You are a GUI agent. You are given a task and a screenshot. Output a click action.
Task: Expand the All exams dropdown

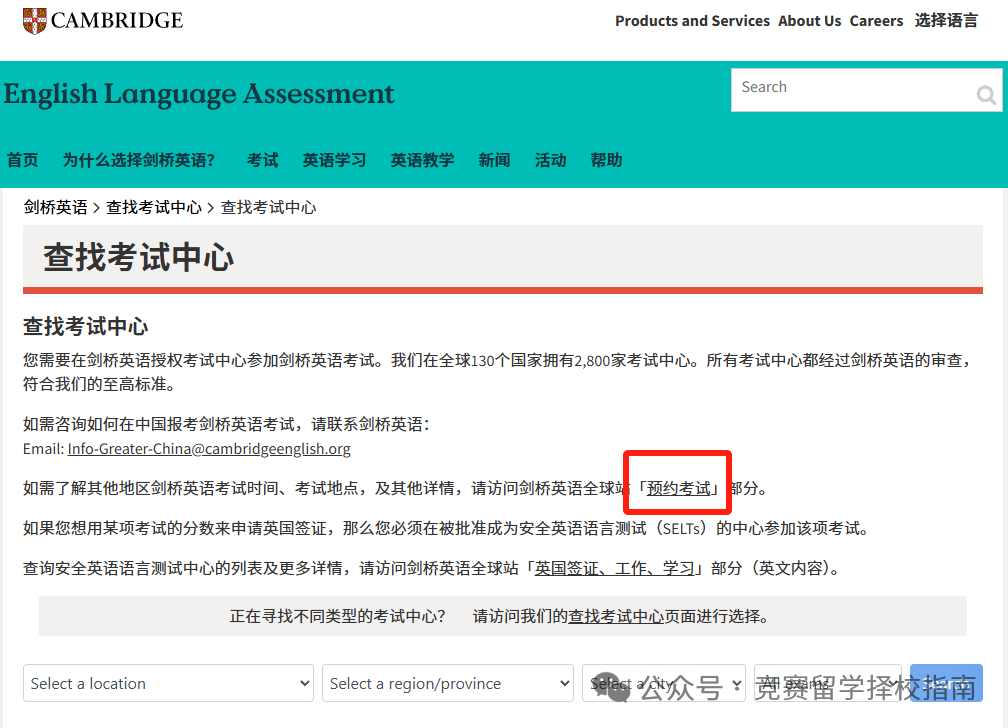[827, 683]
